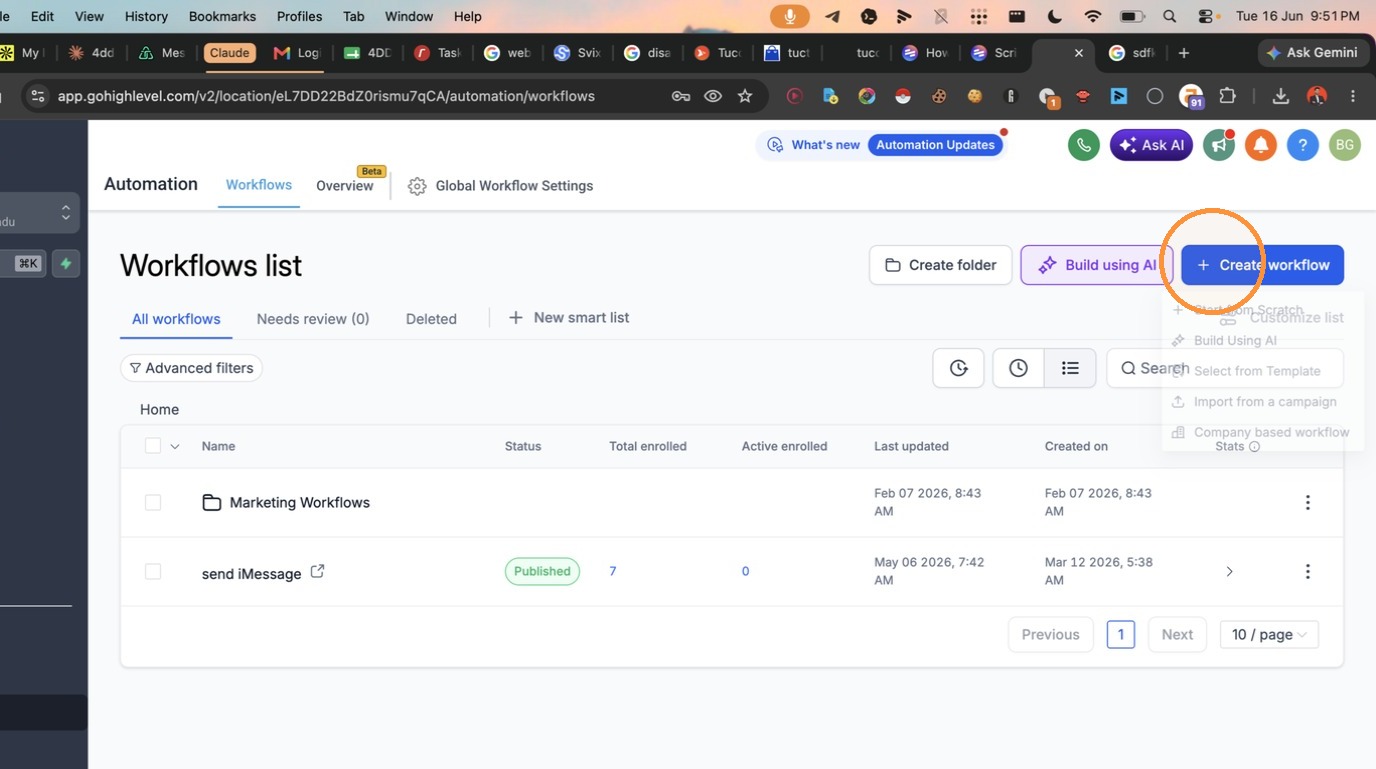Expand the bulk select chevron in header
The image size is (1376, 769).
click(175, 446)
